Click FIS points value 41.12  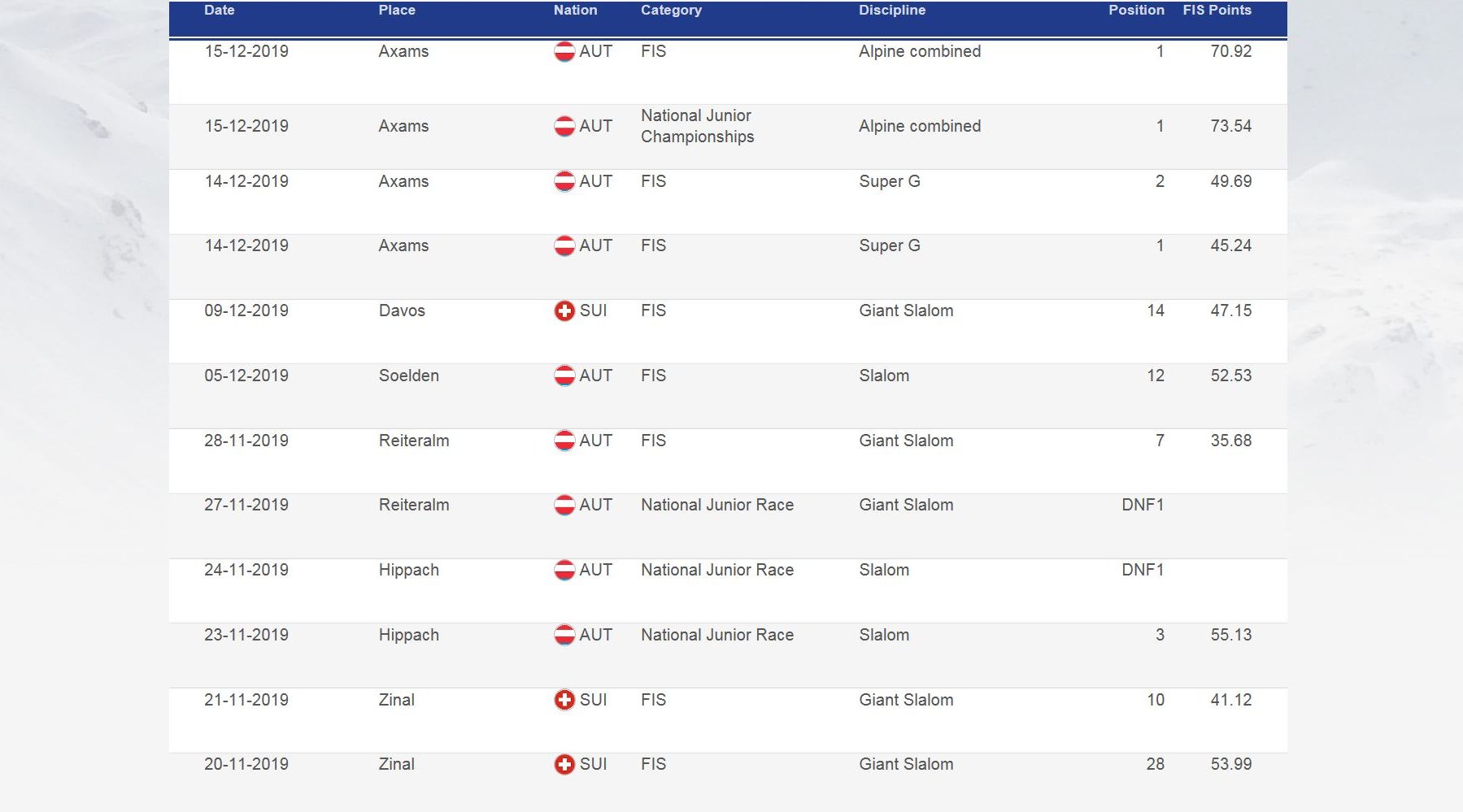tap(1230, 700)
